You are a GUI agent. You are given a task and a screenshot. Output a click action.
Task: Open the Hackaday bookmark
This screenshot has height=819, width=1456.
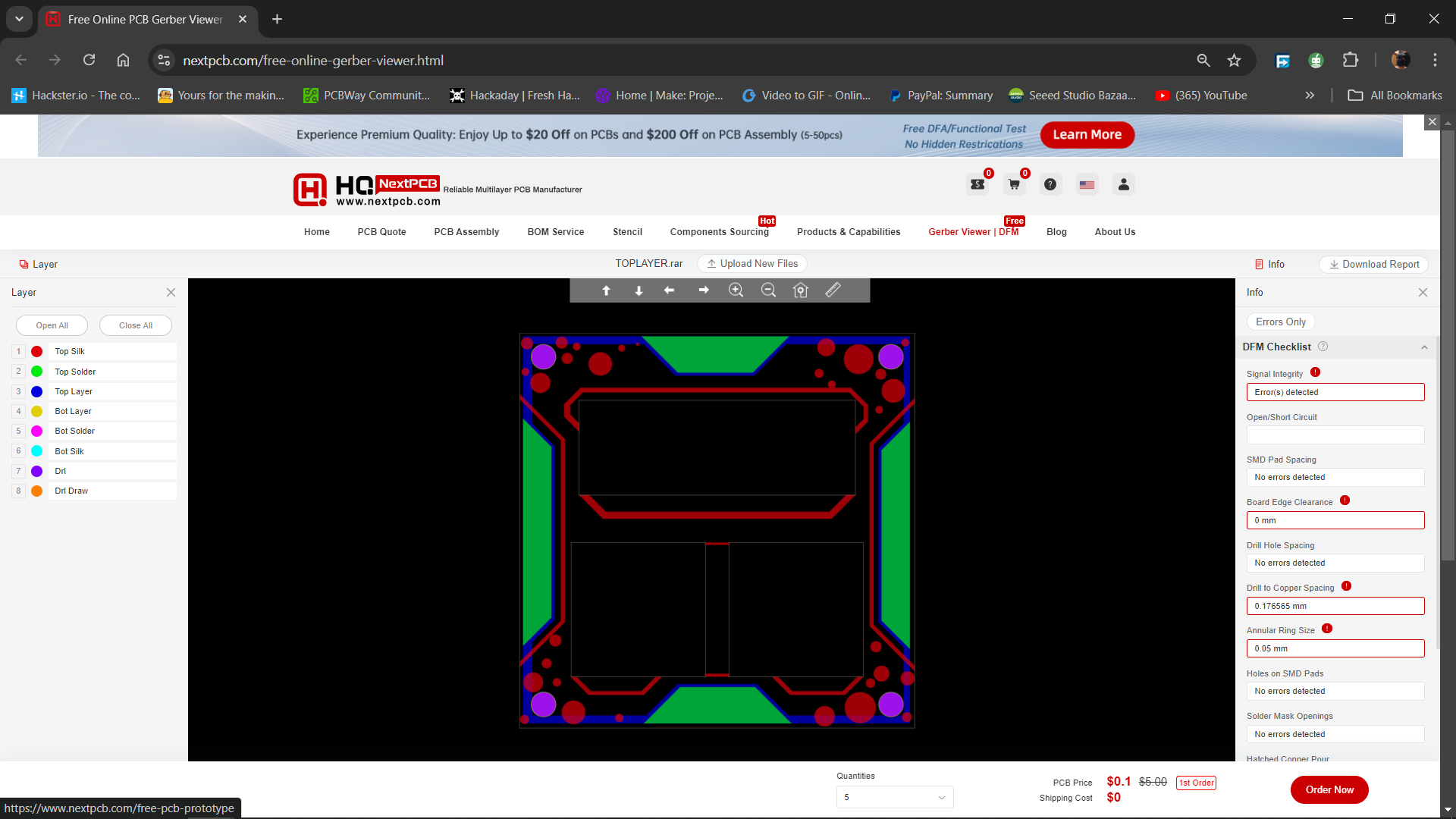[515, 96]
